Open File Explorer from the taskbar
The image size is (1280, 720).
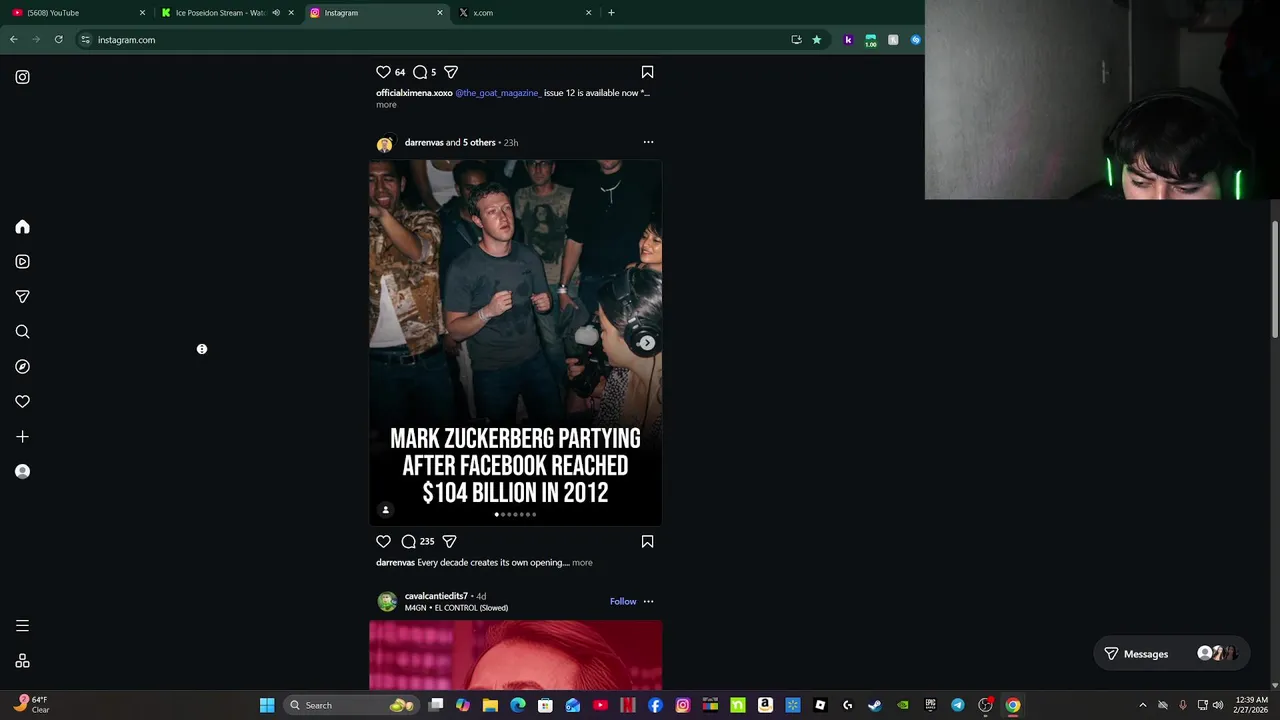[x=490, y=705]
